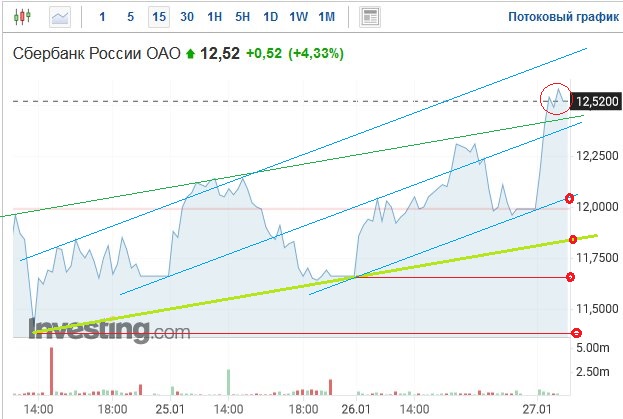Switch to candlestick chart type
The height and width of the screenshot is (419, 623).
(22, 17)
